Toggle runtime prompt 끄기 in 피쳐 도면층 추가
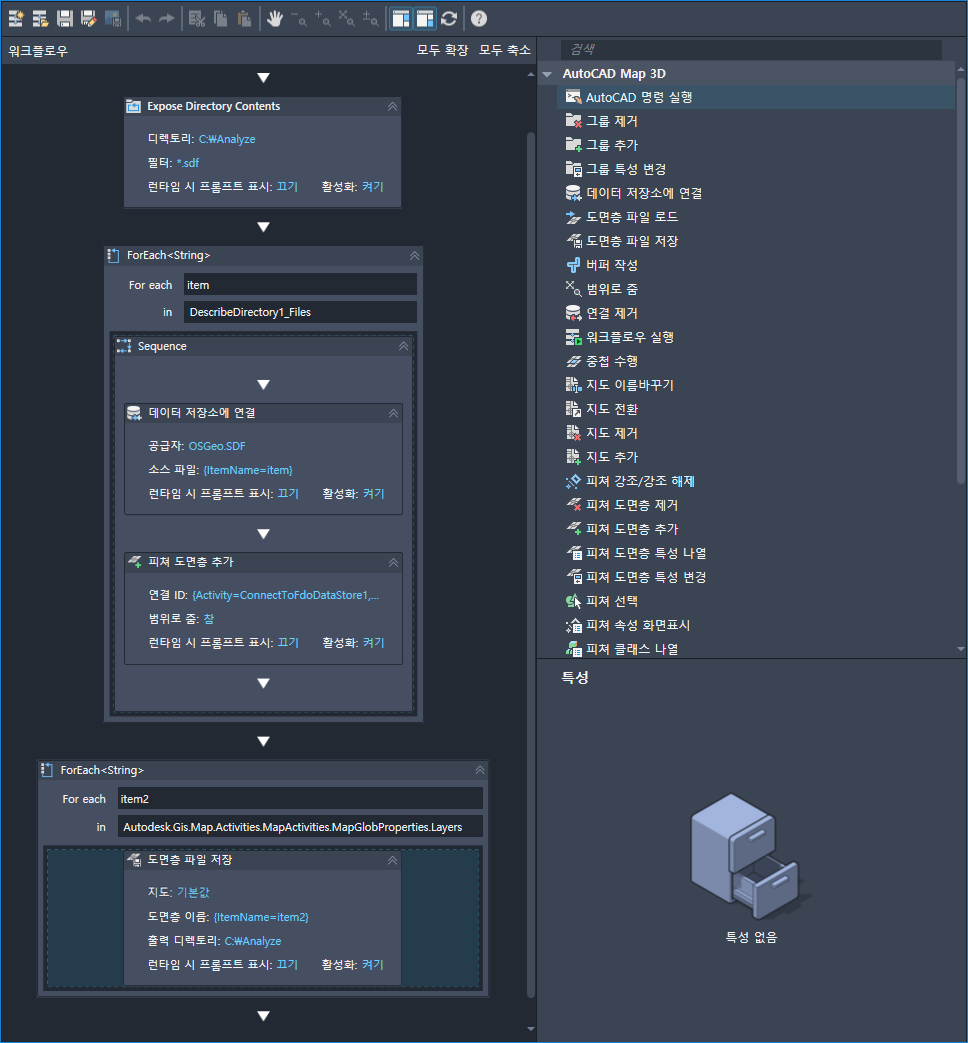Viewport: 968px width, 1043px height. coord(288,643)
